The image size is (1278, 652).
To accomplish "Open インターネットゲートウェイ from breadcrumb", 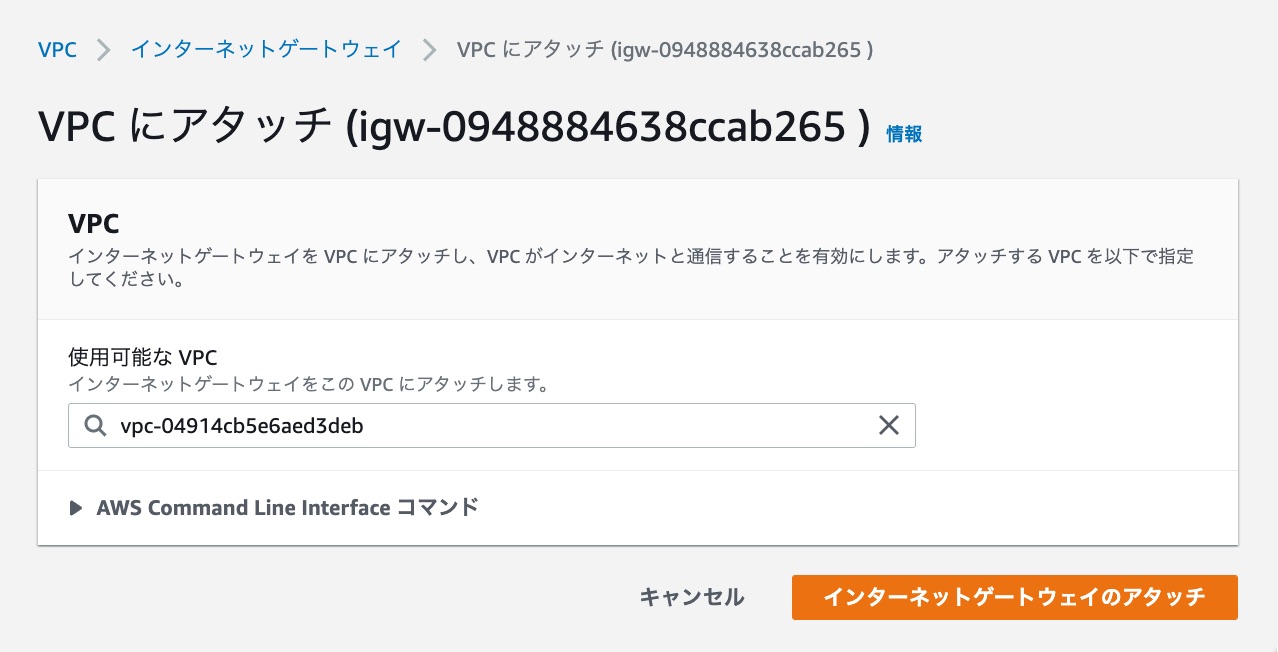I will click(265, 48).
